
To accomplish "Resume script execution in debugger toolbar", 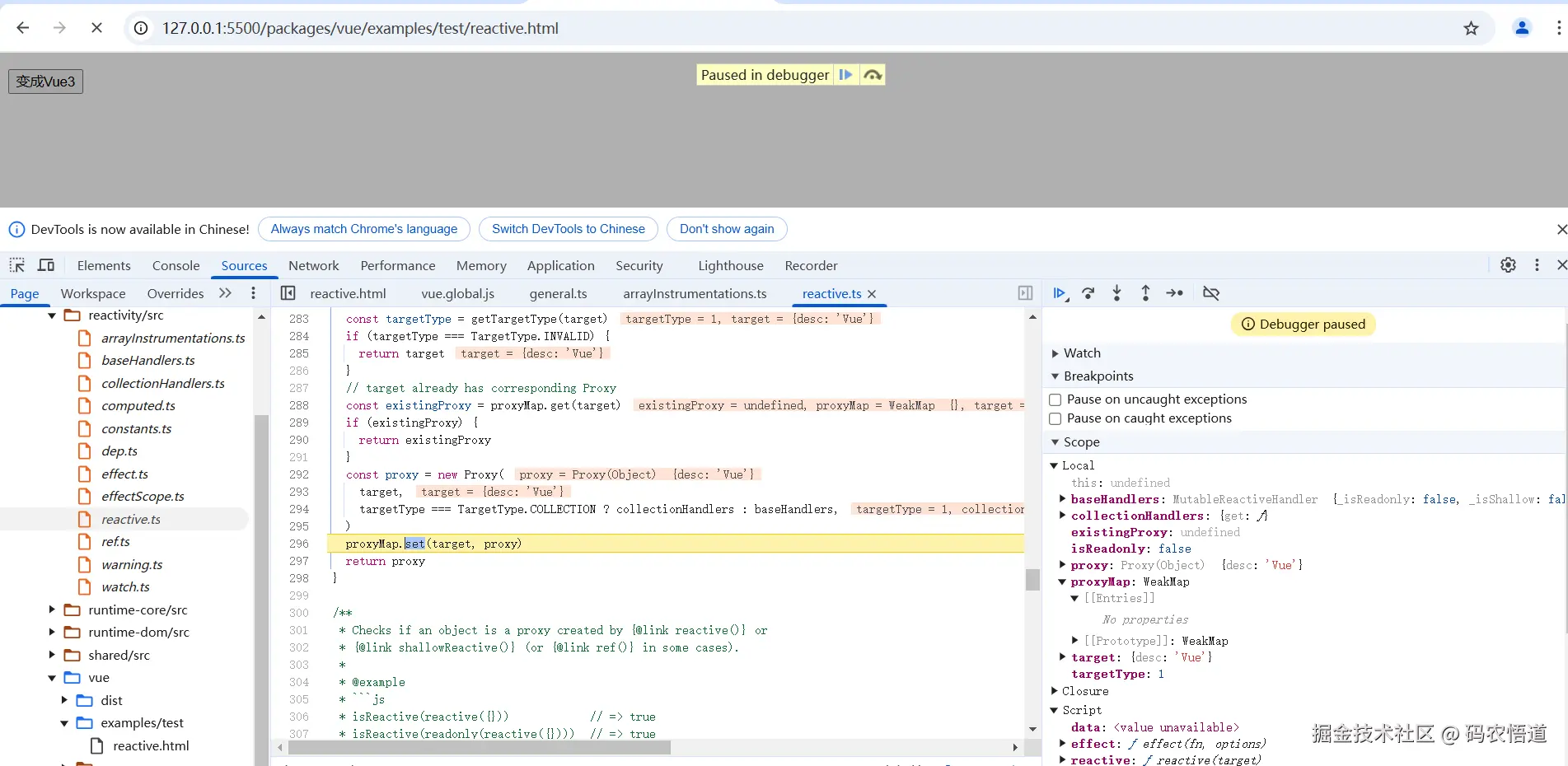I will (x=1060, y=293).
